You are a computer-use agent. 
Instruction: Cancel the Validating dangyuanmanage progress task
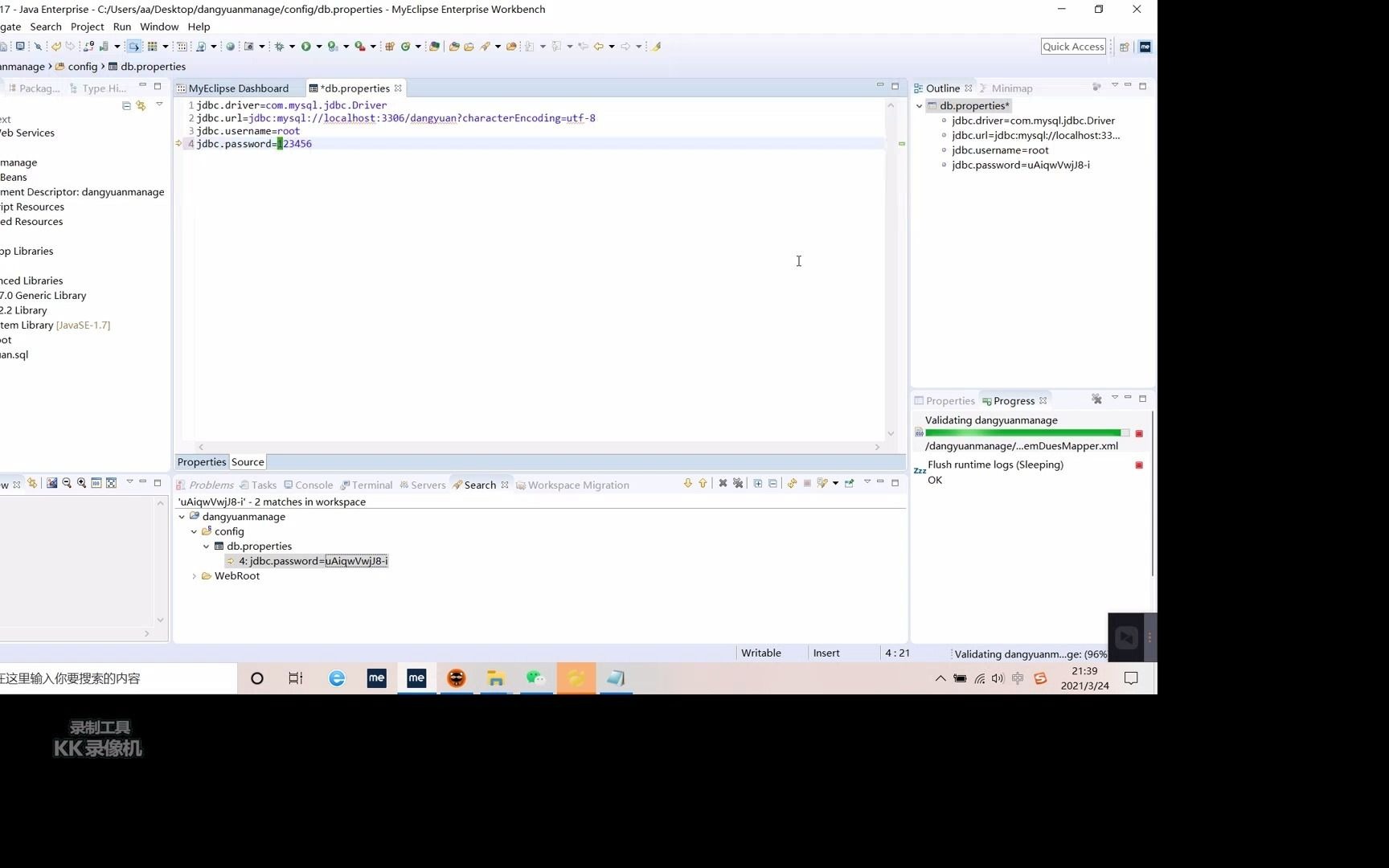[x=1139, y=433]
